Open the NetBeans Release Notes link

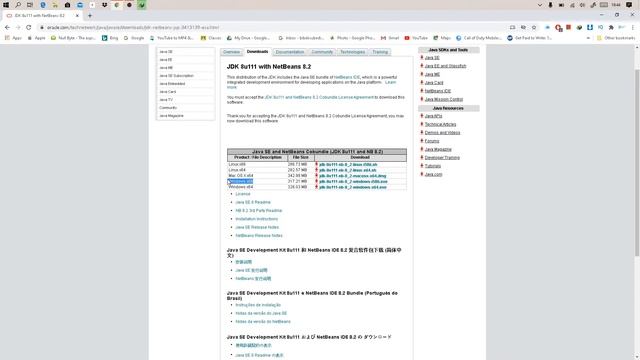[x=259, y=236]
